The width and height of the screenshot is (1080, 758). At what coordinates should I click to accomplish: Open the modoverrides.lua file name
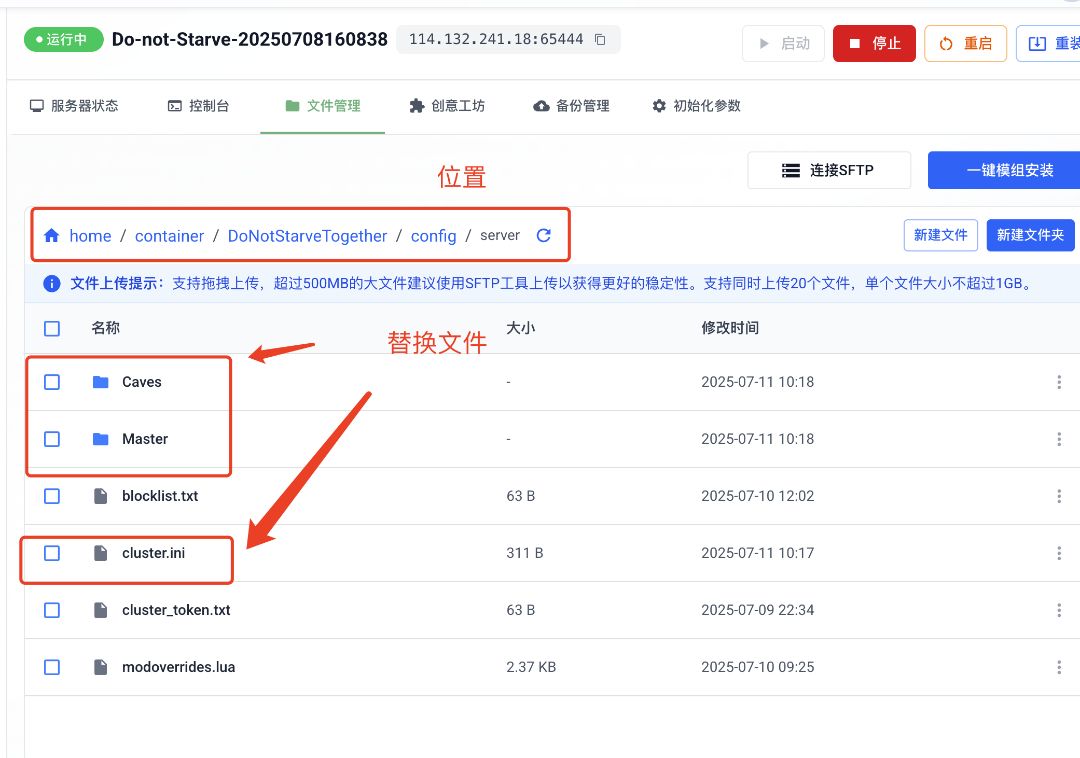pyautogui.click(x=178, y=667)
